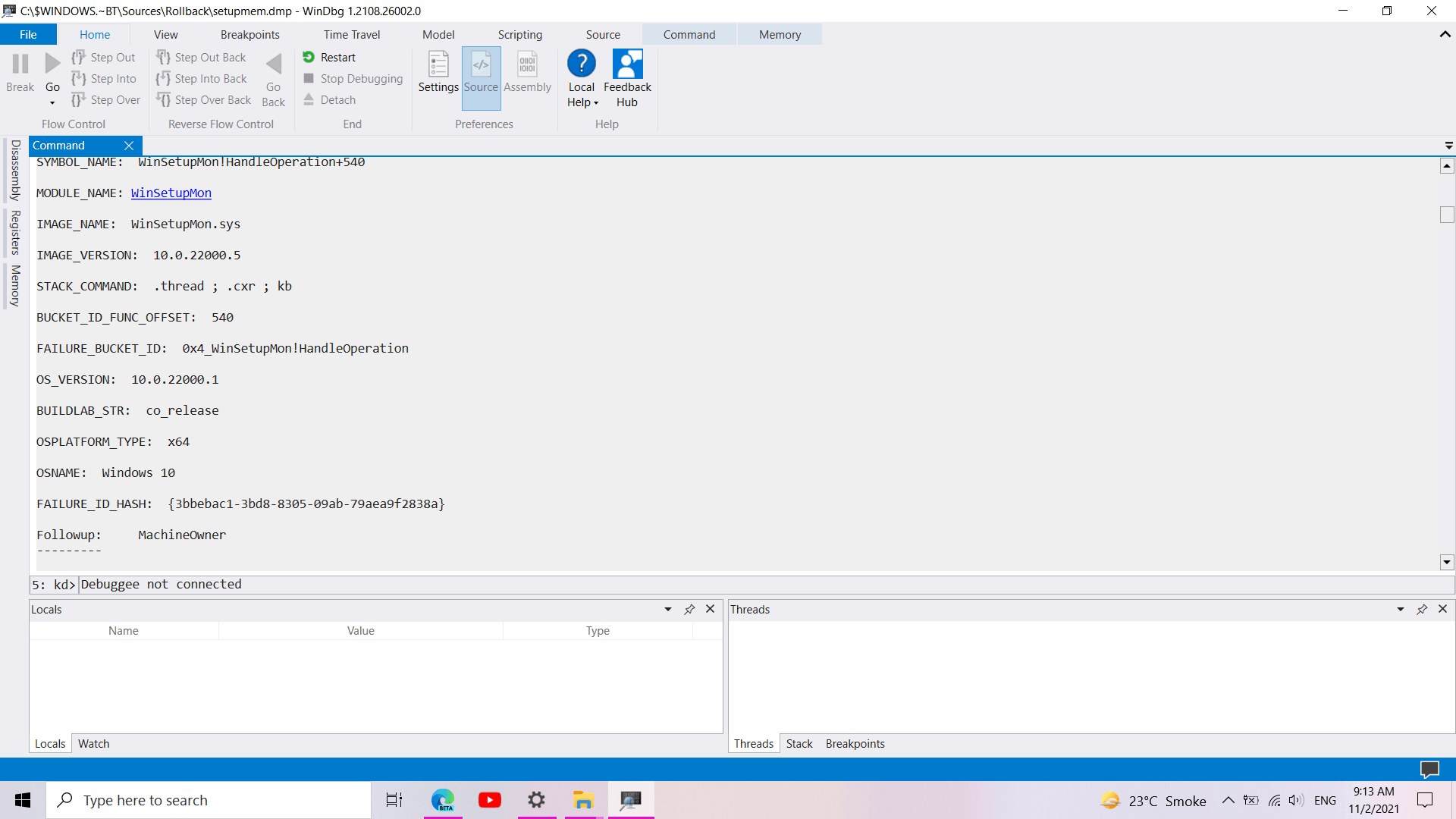The height and width of the screenshot is (819, 1456).
Task: Open Microsoft Edge Beta from taskbar
Action: [443, 800]
